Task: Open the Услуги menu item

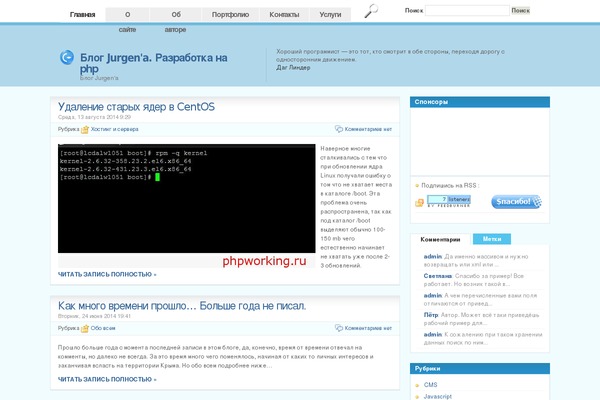Action: tap(330, 15)
